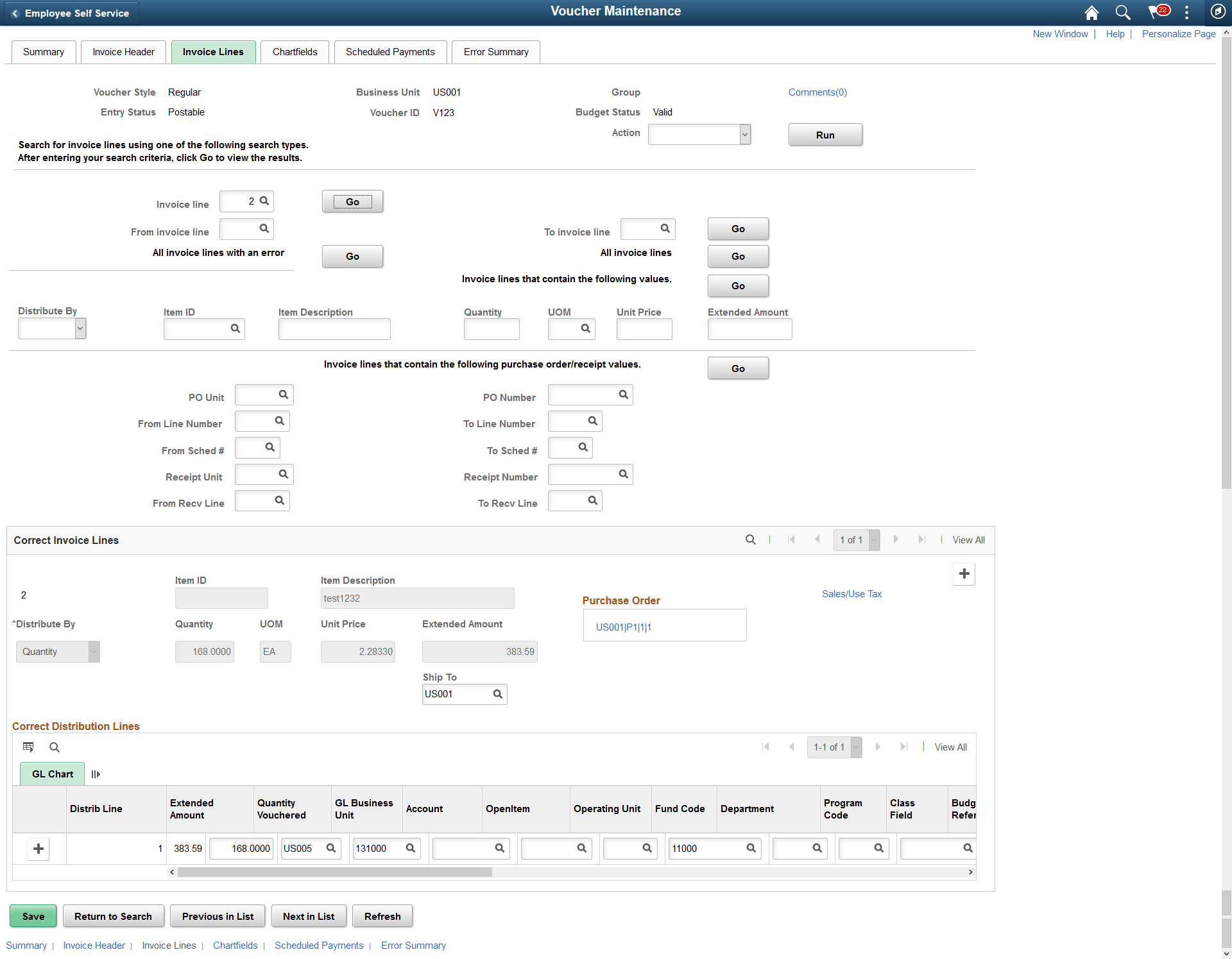Screen dimensions: 1232x959
Task: Click the distribution grid personalize icon
Action: point(28,747)
